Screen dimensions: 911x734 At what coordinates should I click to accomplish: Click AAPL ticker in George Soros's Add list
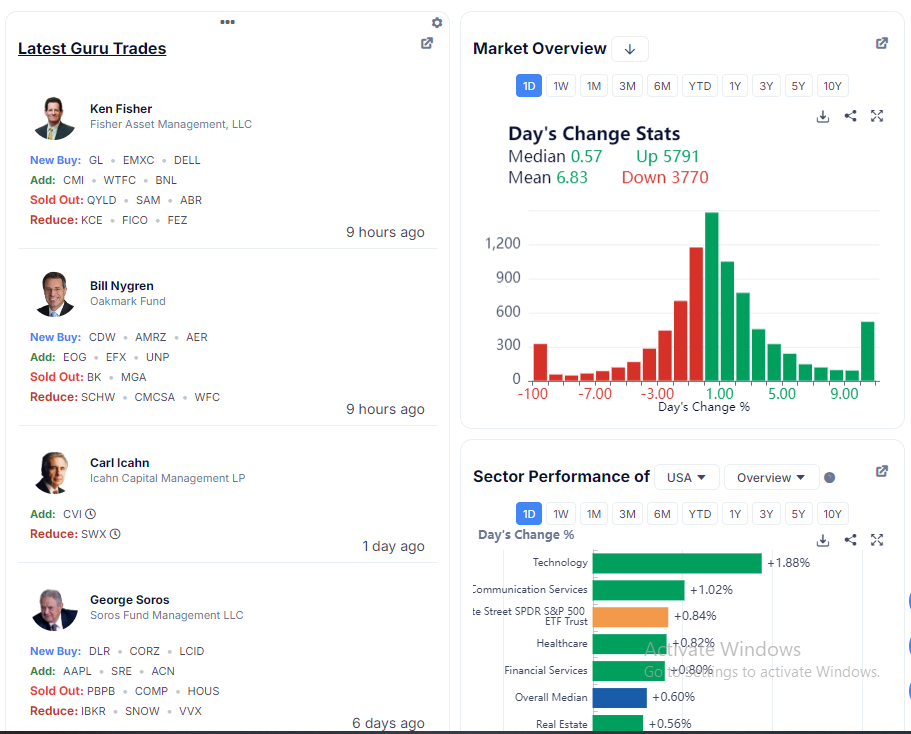pyautogui.click(x=77, y=671)
